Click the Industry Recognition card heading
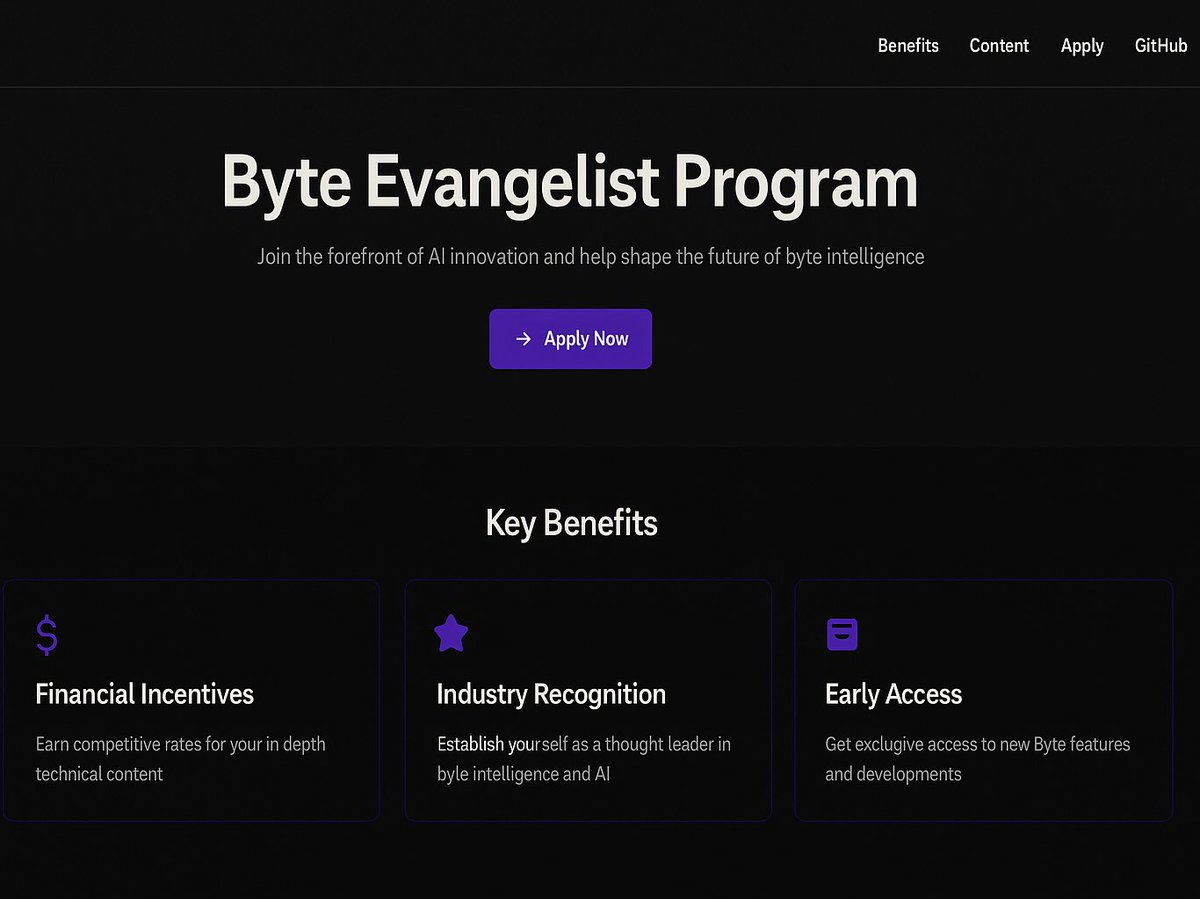The image size is (1200, 899). point(551,694)
